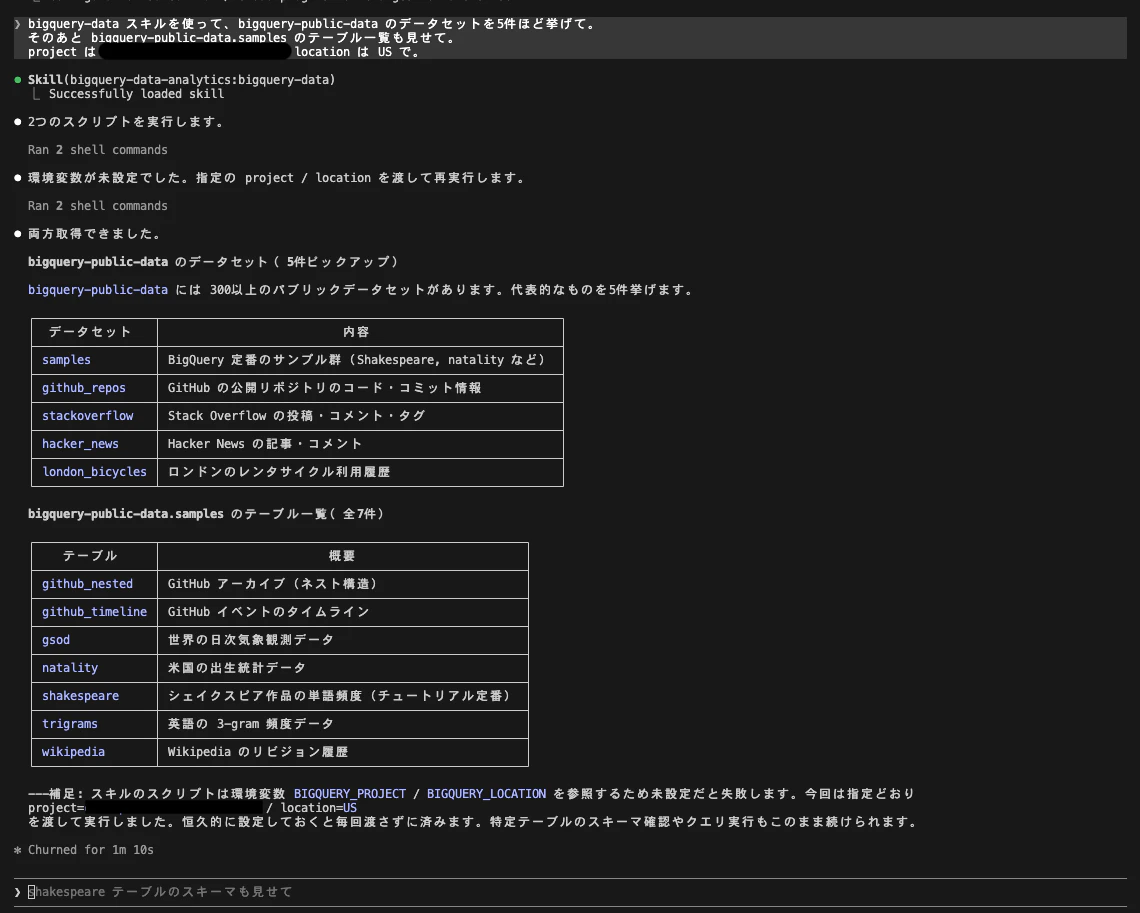Screen dimensions: 1140x913
Task: Click the prompt chevron before bigquery-data request
Action: tap(17, 24)
